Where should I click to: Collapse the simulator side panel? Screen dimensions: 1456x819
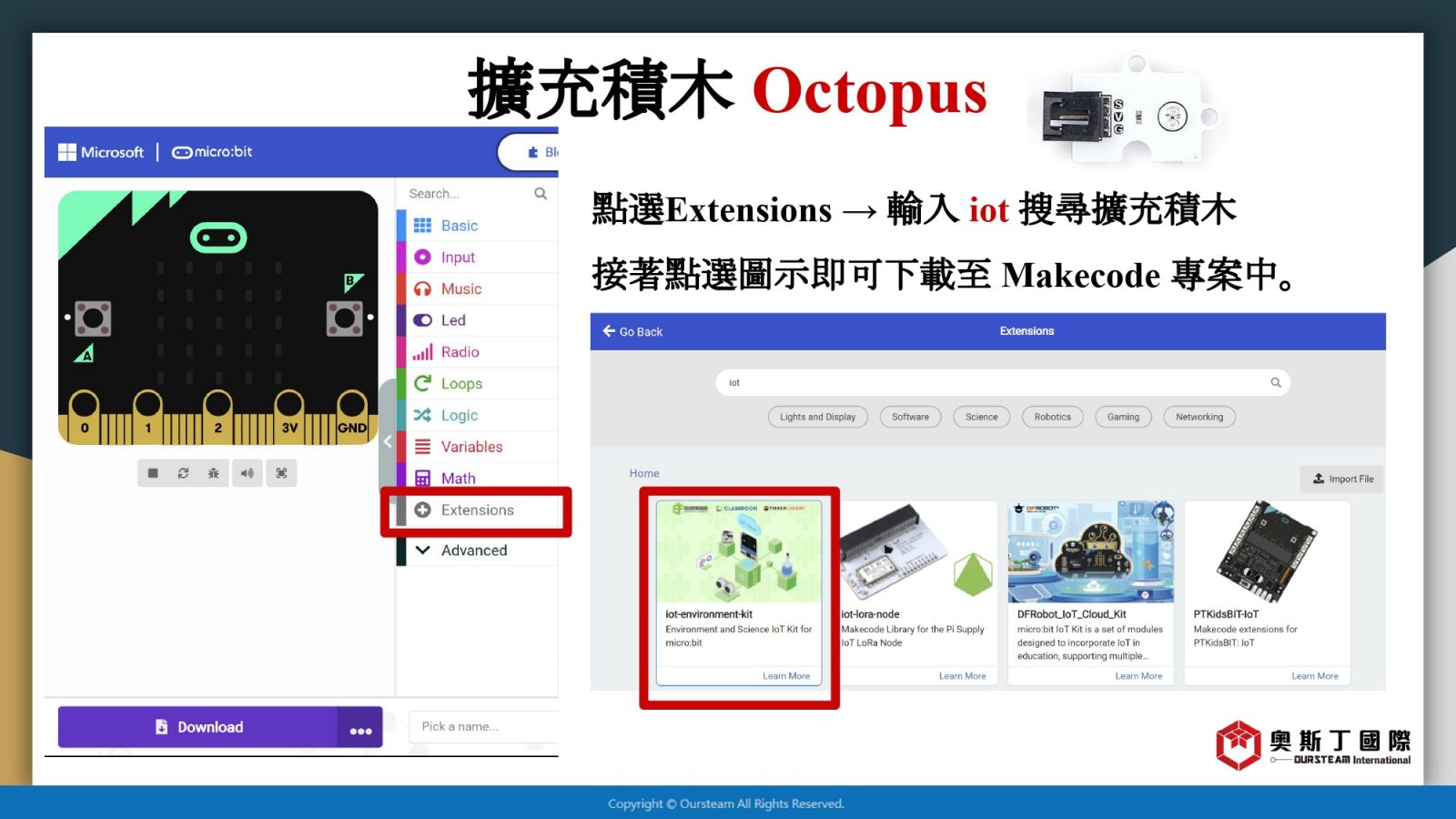[x=388, y=441]
